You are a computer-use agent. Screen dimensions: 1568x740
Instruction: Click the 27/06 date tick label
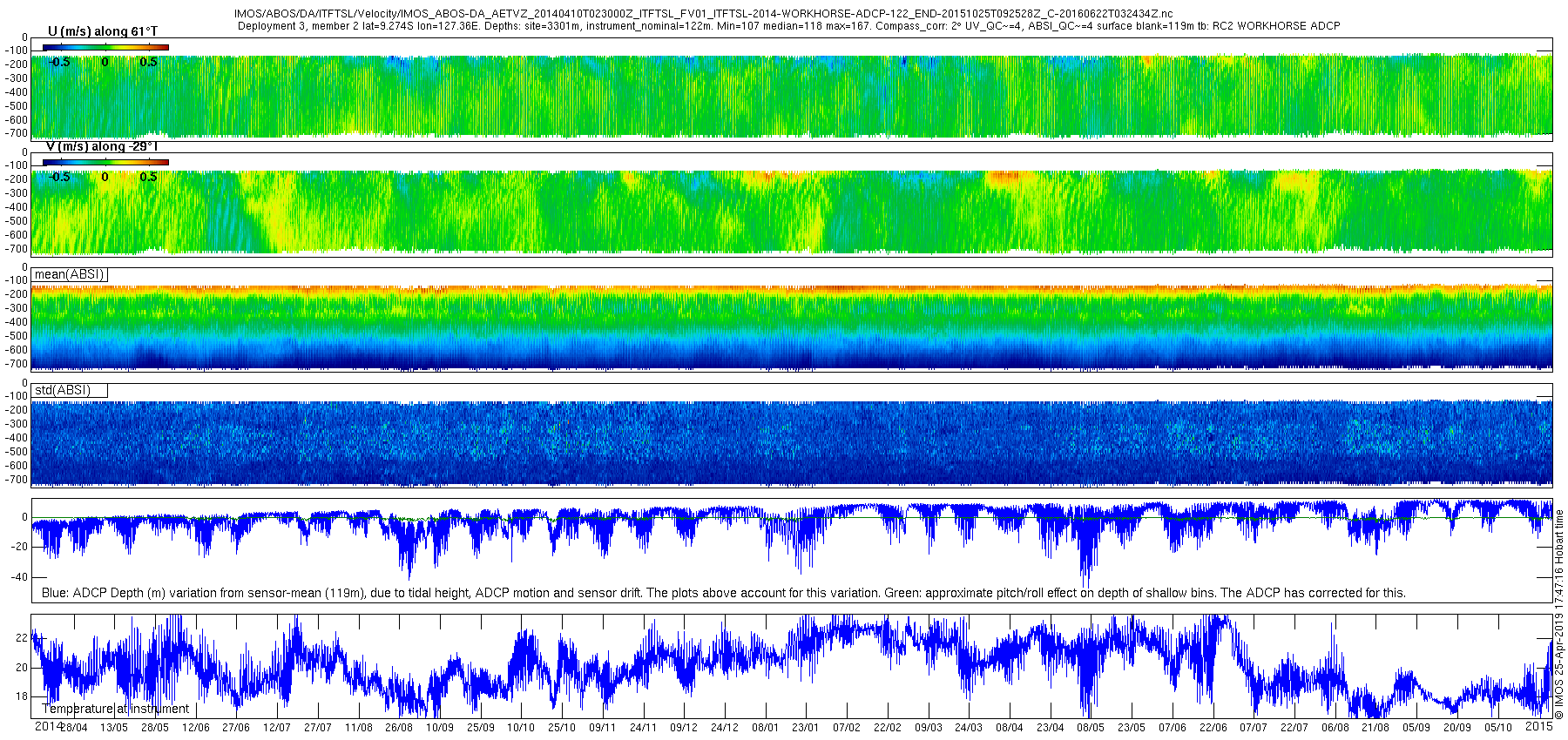click(236, 728)
